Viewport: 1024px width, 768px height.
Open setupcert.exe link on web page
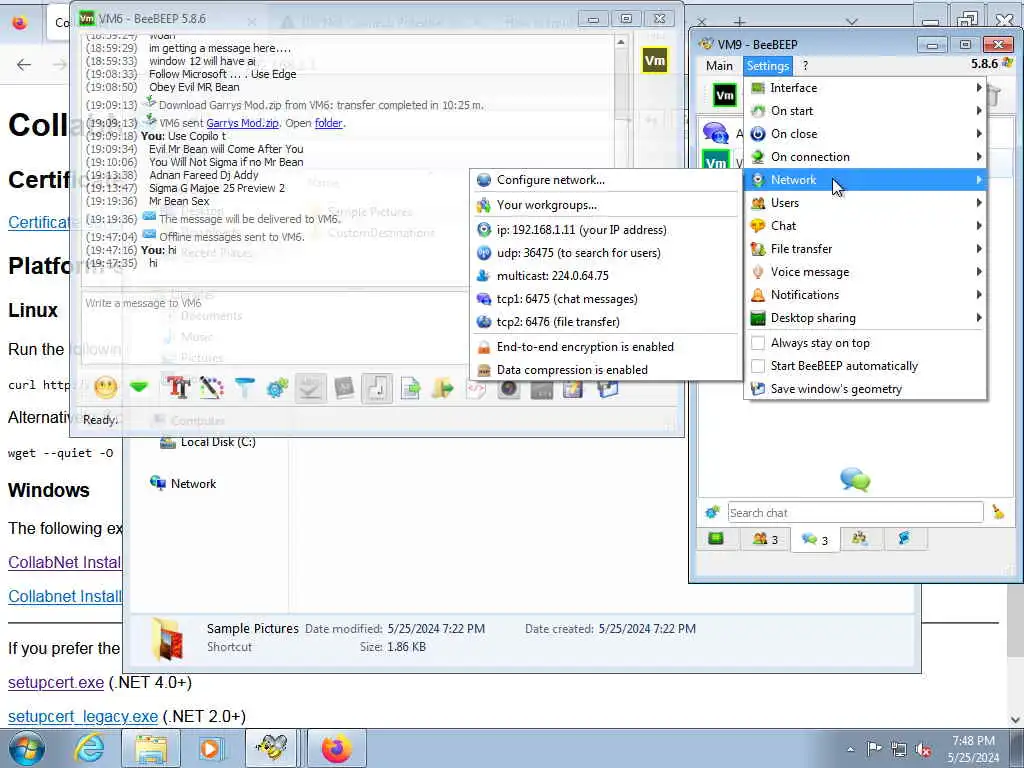click(56, 682)
